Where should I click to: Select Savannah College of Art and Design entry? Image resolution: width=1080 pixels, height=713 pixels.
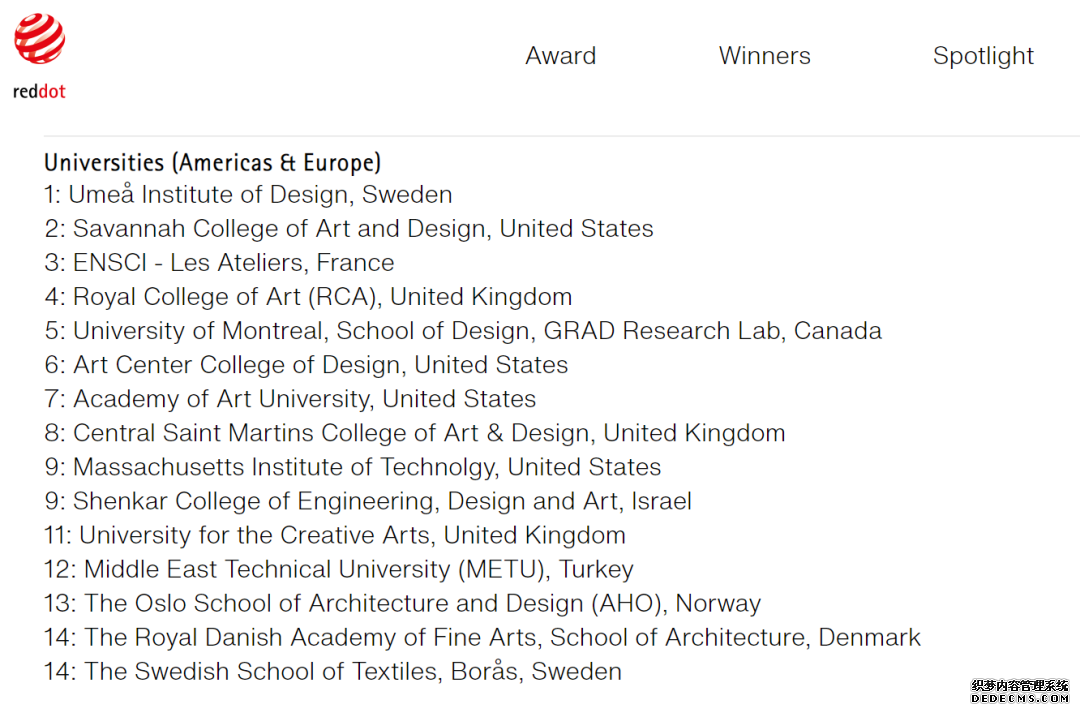point(349,229)
